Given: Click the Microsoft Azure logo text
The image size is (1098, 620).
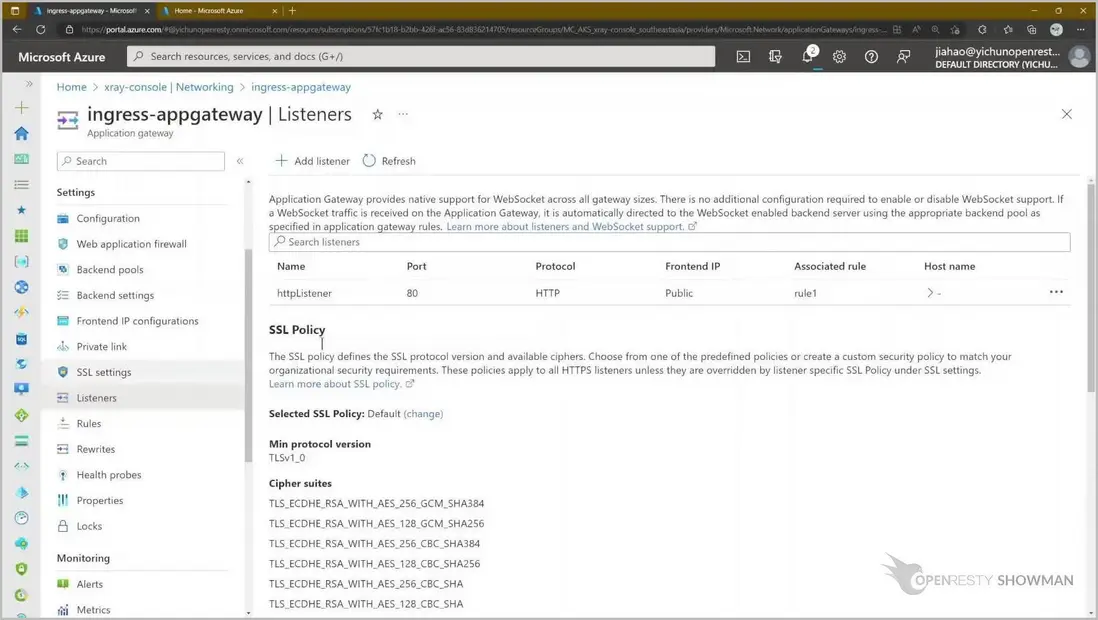Looking at the screenshot, I should pos(62,57).
